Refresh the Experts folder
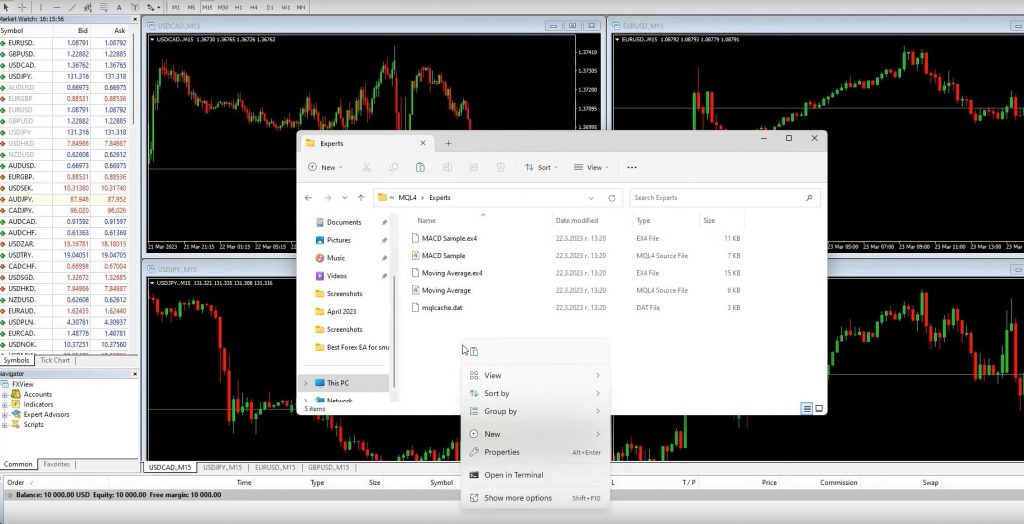Image resolution: width=1024 pixels, height=524 pixels. [x=611, y=197]
